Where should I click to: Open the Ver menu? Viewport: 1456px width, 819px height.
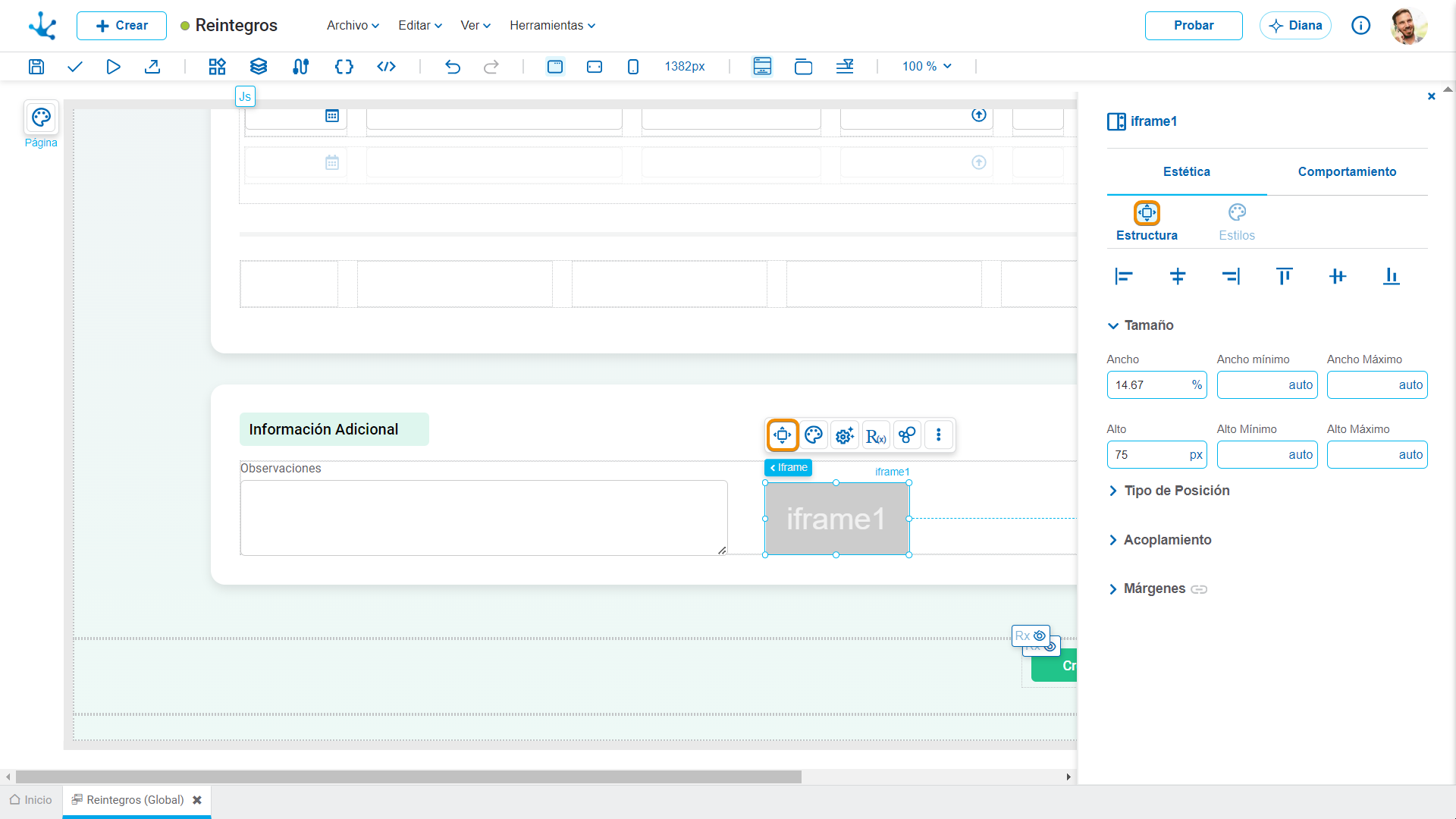click(x=475, y=26)
